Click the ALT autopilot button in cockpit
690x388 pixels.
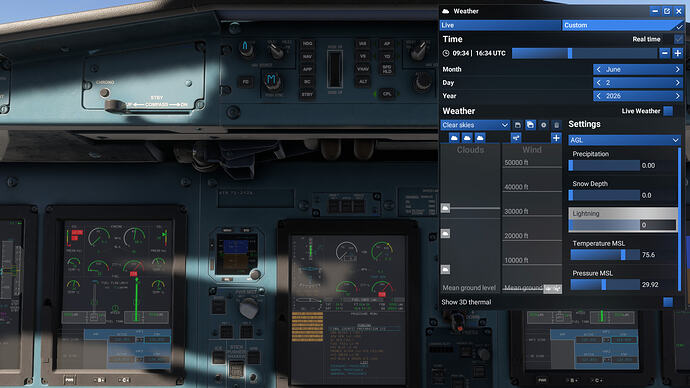(363, 81)
